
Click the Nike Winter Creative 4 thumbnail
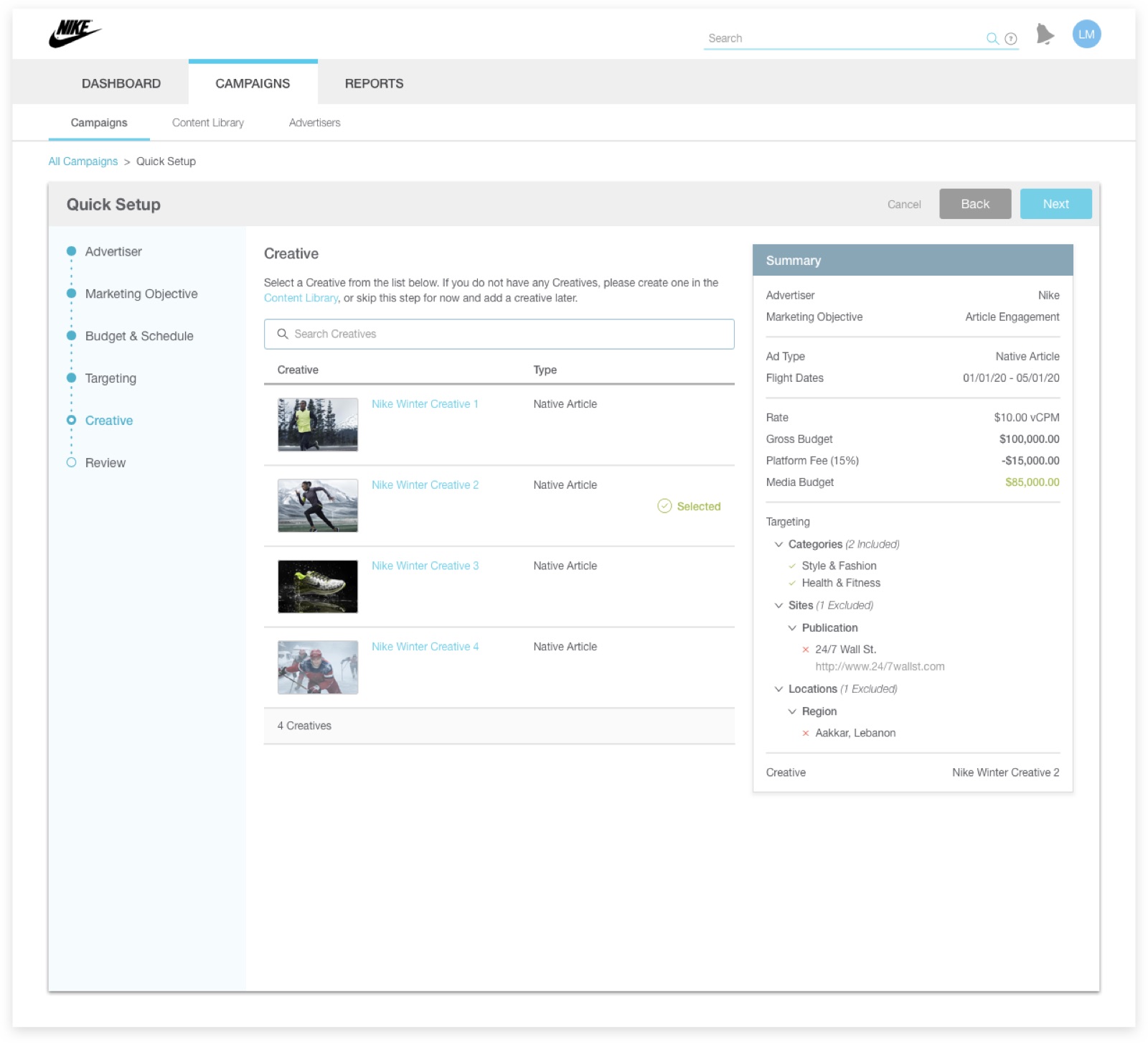[x=318, y=668]
